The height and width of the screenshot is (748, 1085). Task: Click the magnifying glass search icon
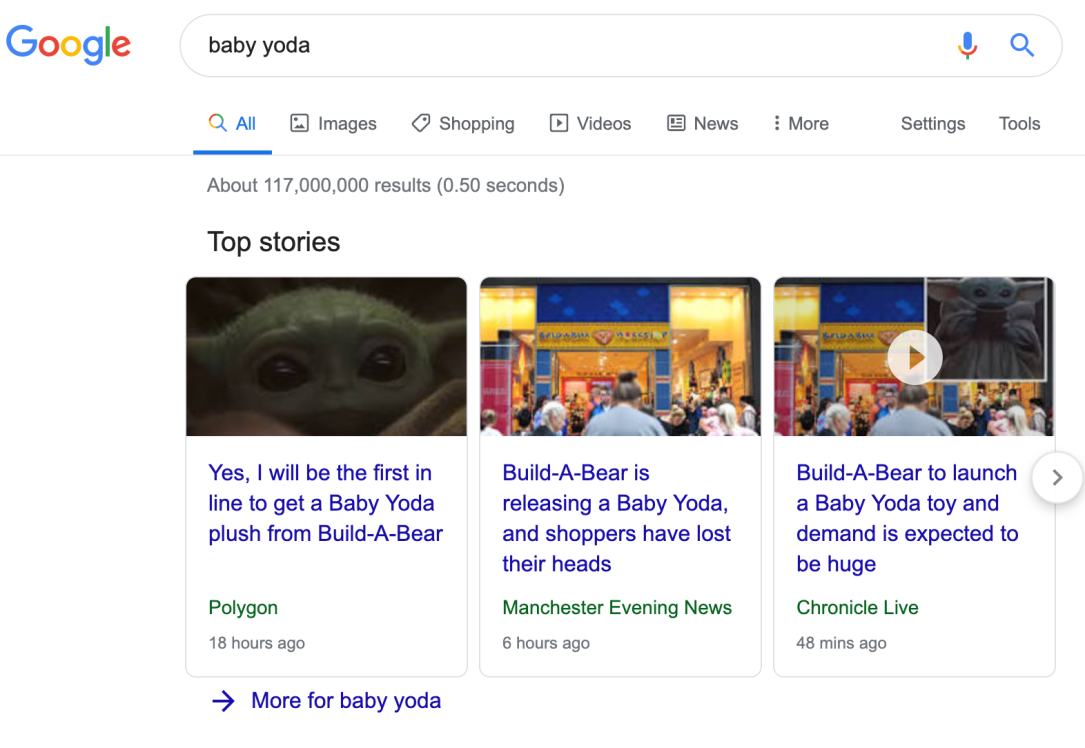point(1022,45)
